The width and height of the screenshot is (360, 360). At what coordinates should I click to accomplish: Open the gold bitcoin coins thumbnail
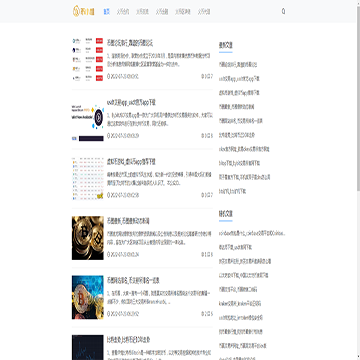pyautogui.click(x=88, y=238)
